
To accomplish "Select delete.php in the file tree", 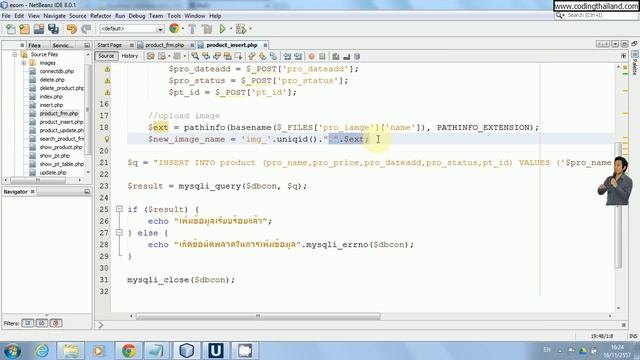I will (x=52, y=80).
